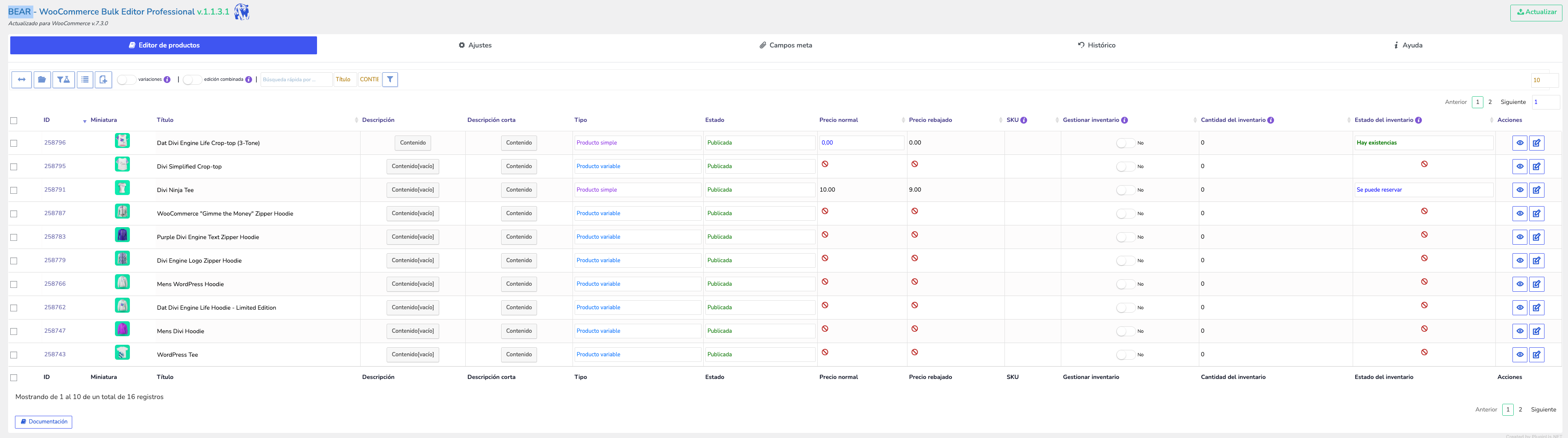
Task: Open the Campos meta tab
Action: (x=786, y=45)
